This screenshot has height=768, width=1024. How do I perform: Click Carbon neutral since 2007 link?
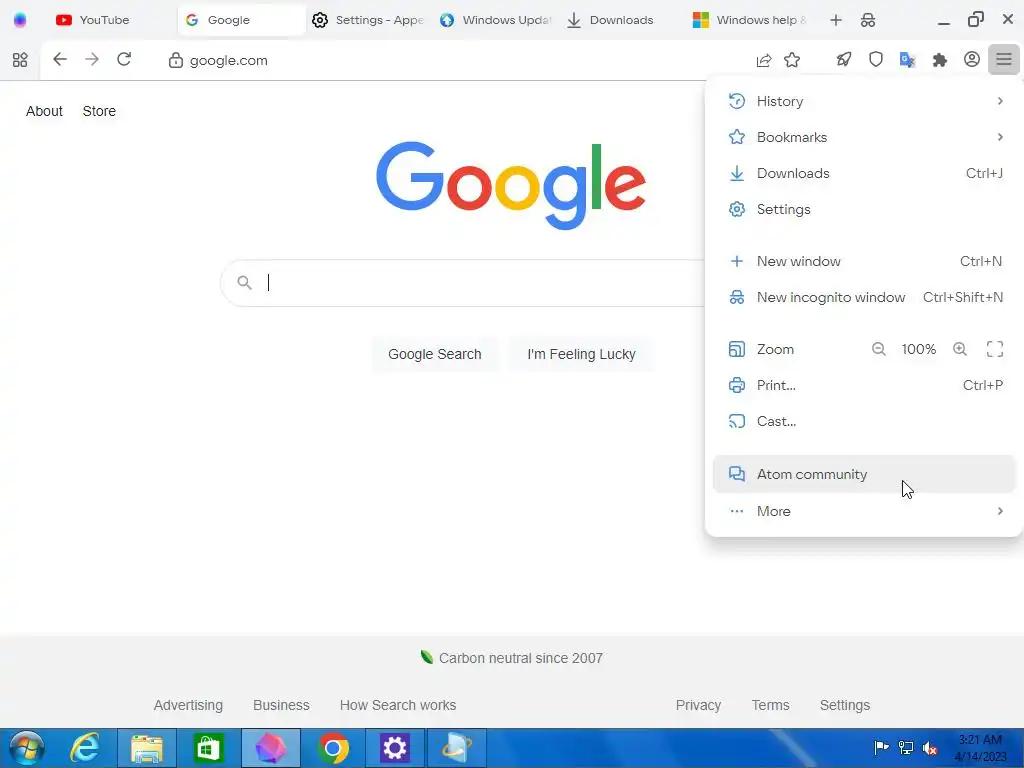click(512, 658)
